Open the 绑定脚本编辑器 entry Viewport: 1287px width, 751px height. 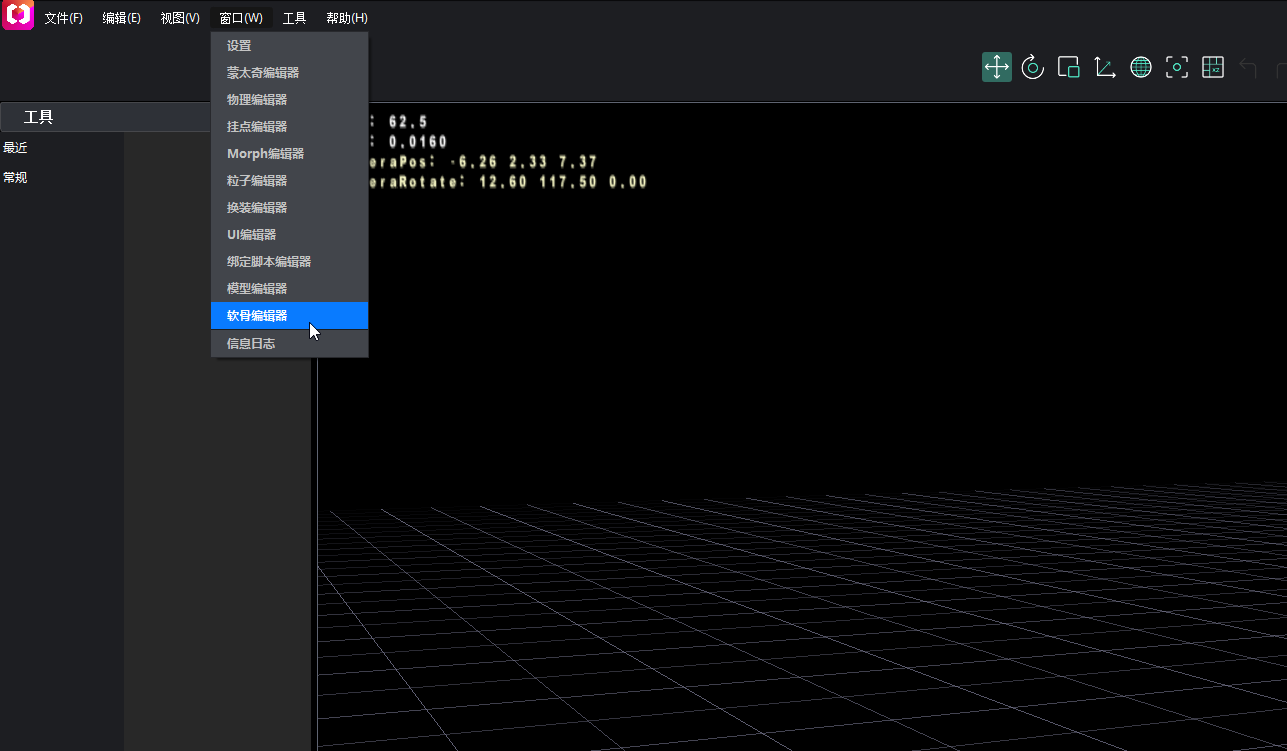pos(290,262)
